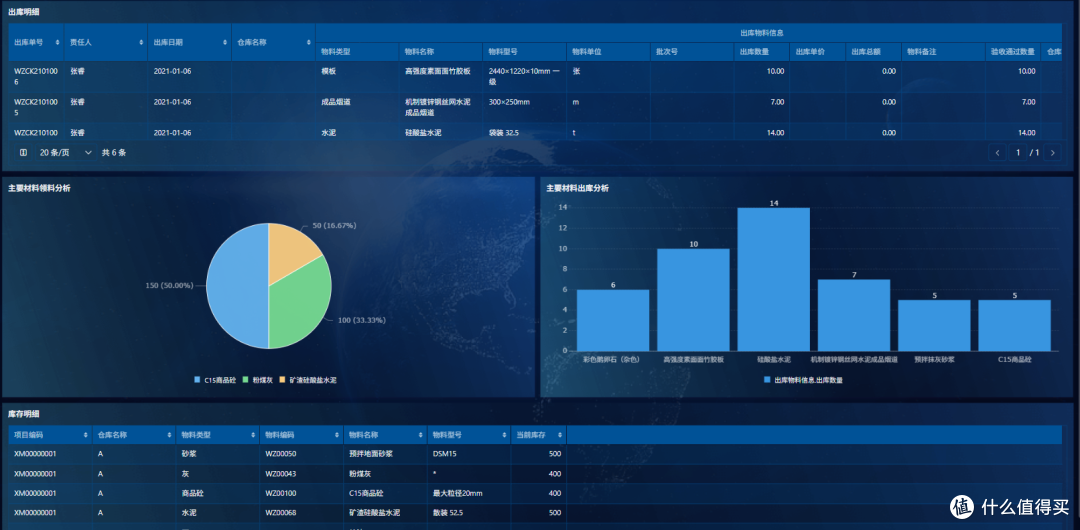This screenshot has width=1080, height=530.
Task: Click the 高强度素面面竹胶板 bar valued 10
Action: click(x=693, y=300)
